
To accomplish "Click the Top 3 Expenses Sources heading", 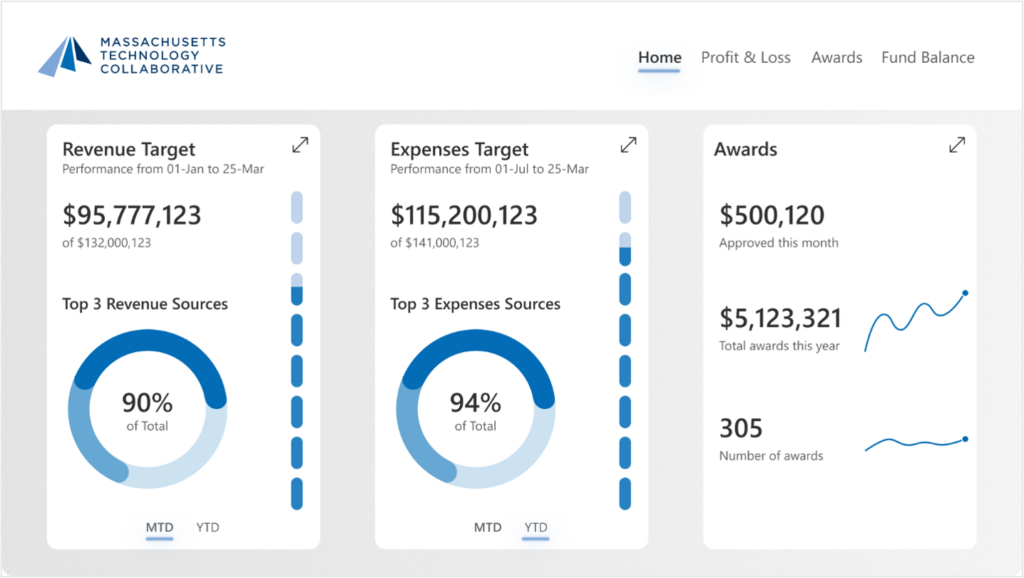I will (x=475, y=304).
